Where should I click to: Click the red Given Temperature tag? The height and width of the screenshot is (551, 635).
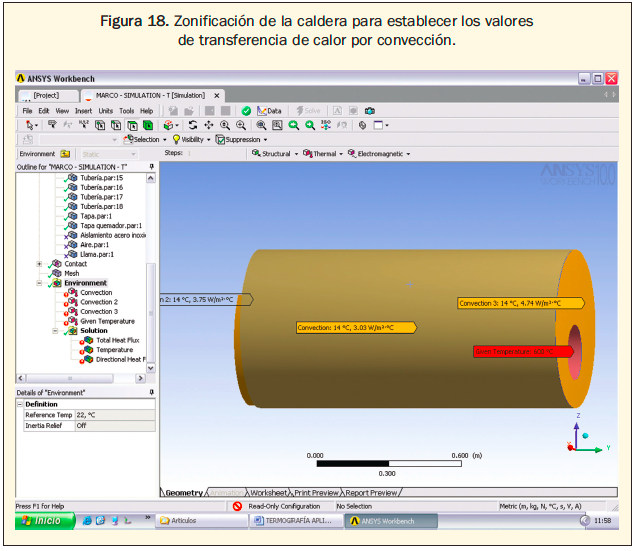point(513,351)
